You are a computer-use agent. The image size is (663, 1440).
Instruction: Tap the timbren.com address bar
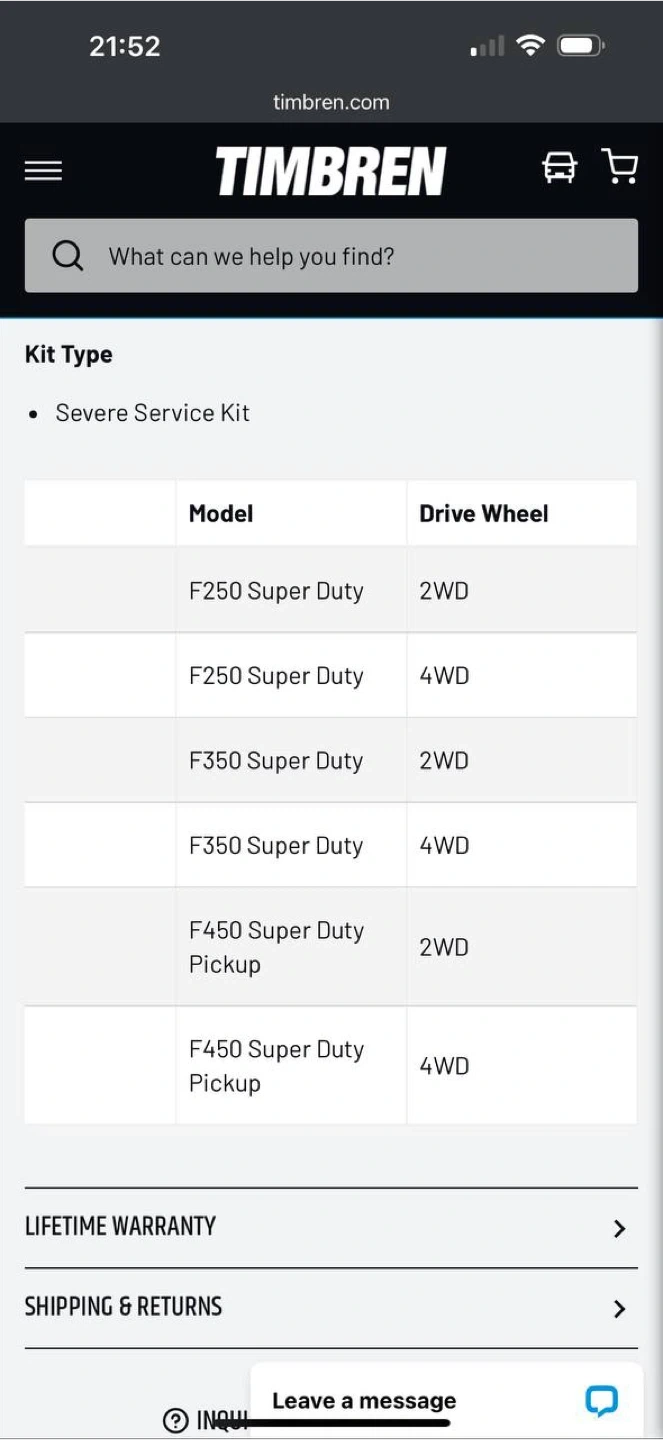pos(331,102)
